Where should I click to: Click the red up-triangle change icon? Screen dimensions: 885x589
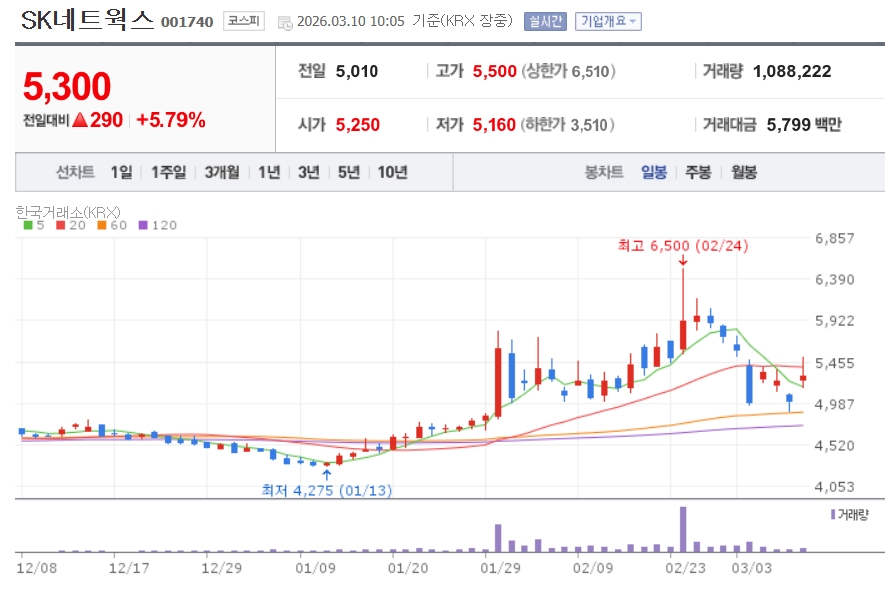80,120
